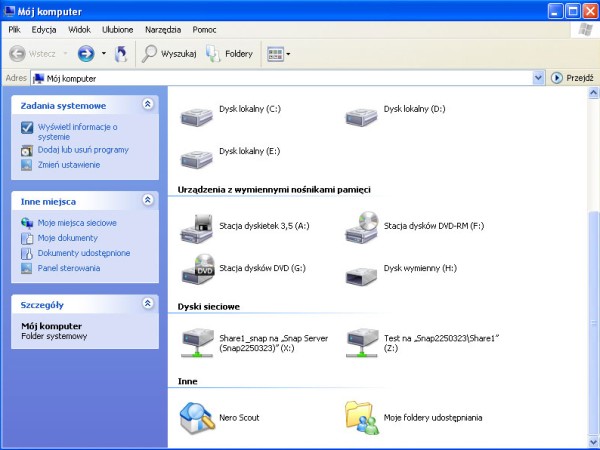Open Moje foldery udostępniania icon
The width and height of the screenshot is (600, 450).
click(361, 414)
